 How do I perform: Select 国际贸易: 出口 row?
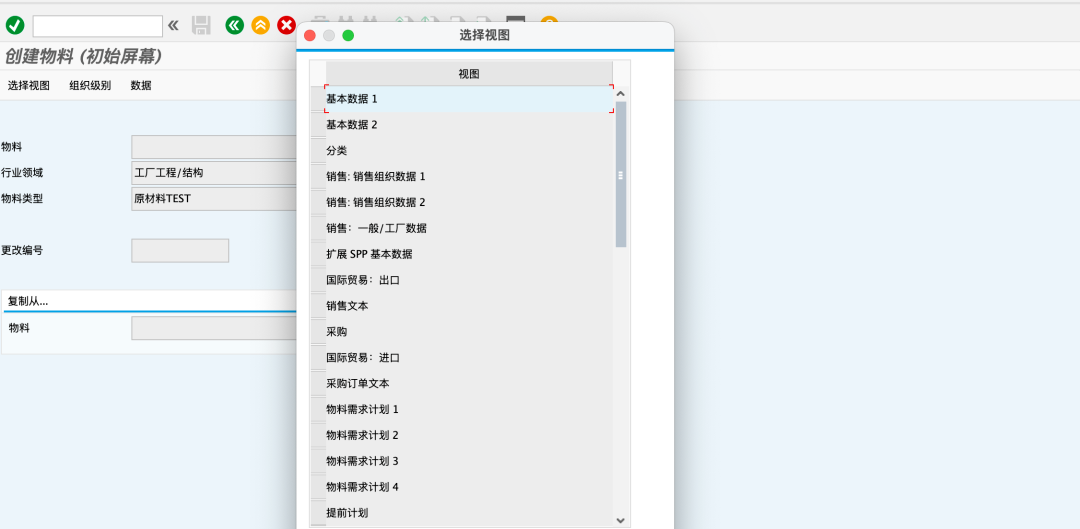pyautogui.click(x=469, y=280)
